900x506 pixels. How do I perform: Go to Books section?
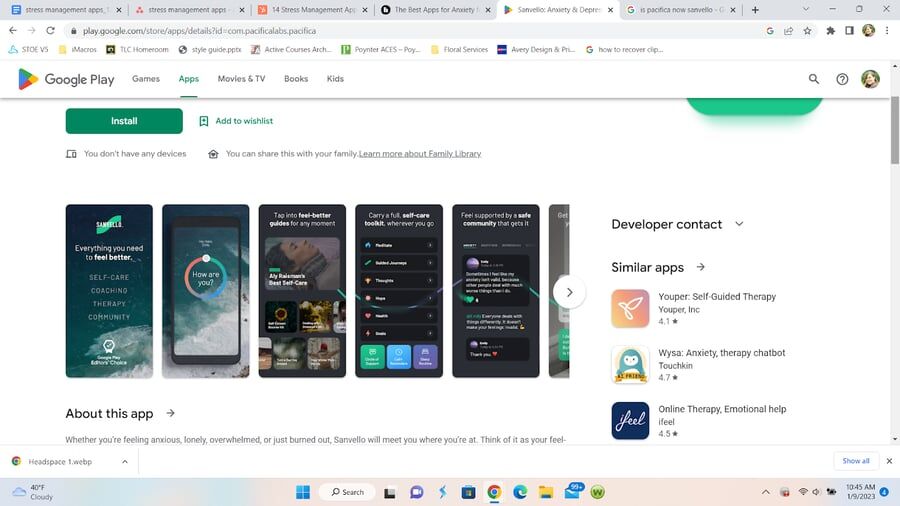(296, 79)
